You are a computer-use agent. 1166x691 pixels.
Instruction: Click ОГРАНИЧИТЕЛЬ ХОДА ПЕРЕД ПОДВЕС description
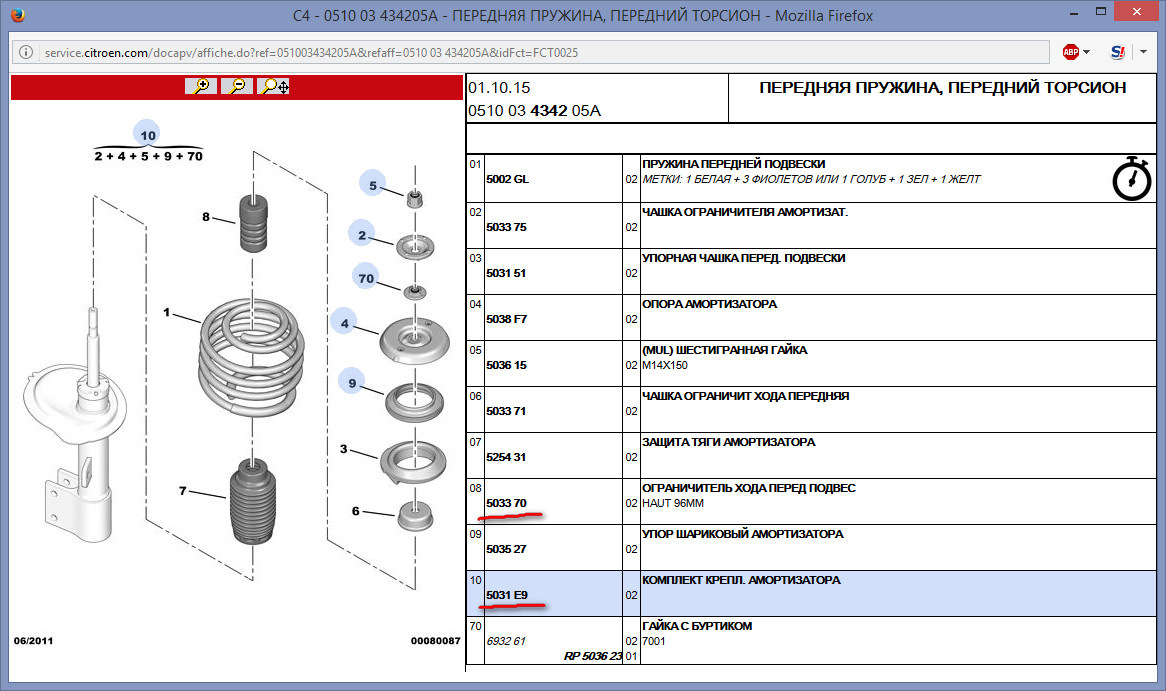tap(749, 488)
